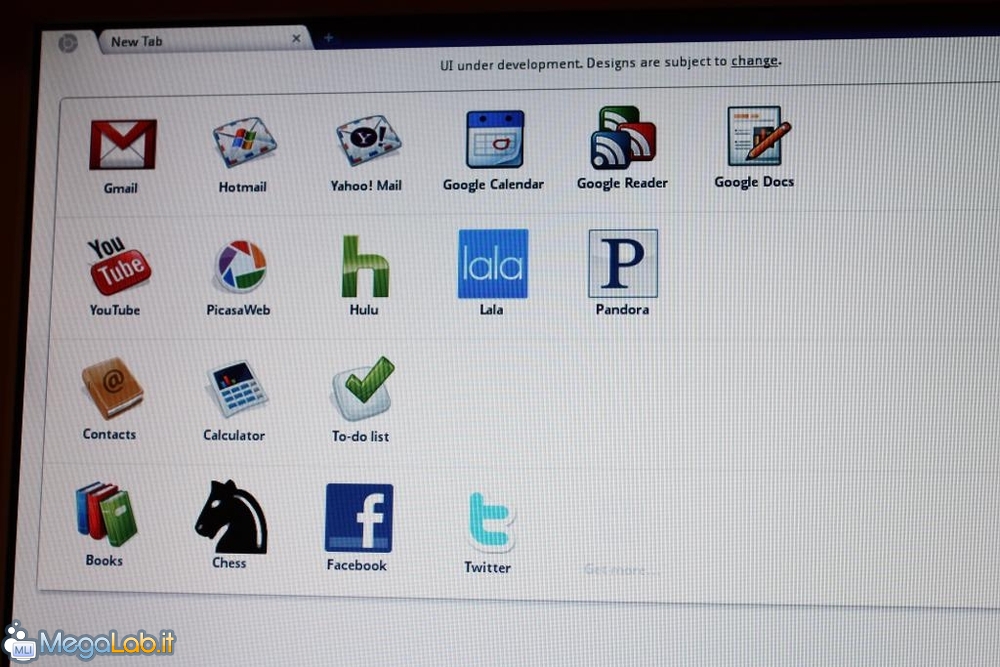Launch the Google Reader feed icon

623,137
